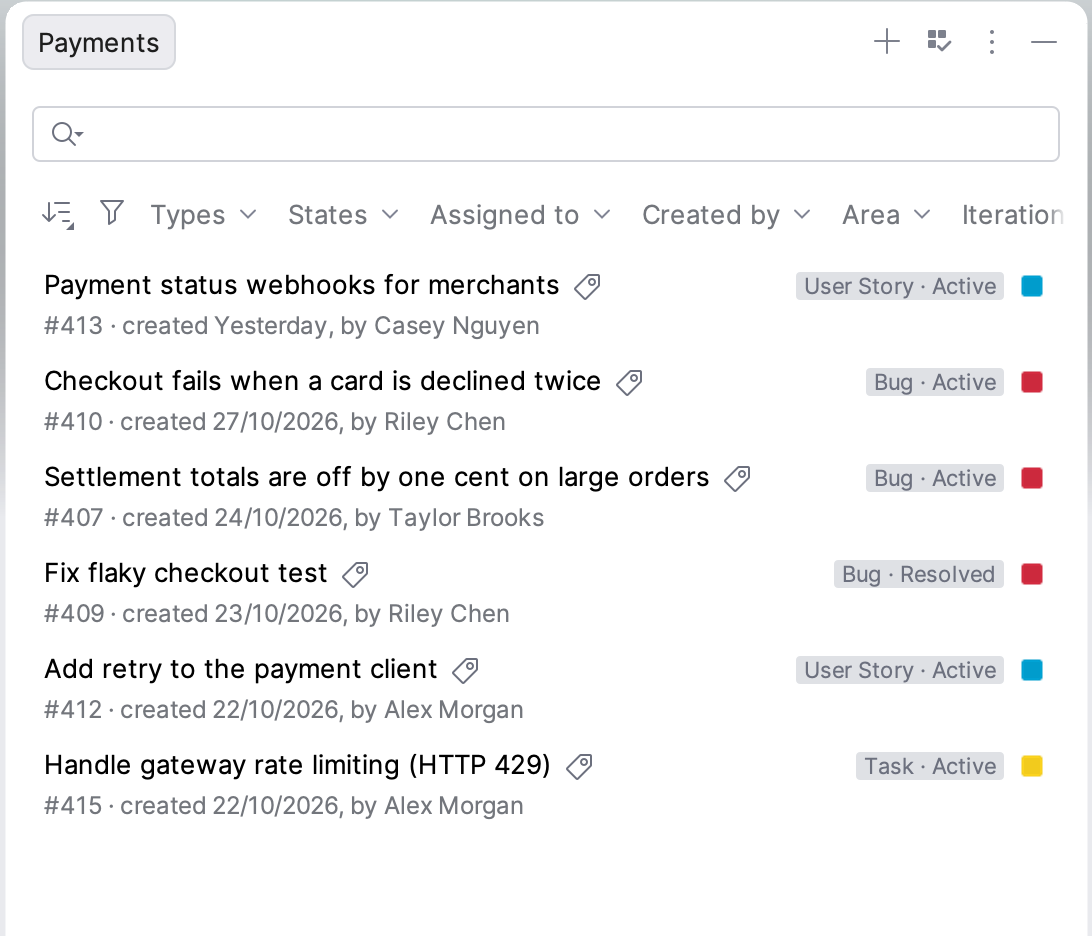Open Fix flaky checkout test item

tap(185, 574)
